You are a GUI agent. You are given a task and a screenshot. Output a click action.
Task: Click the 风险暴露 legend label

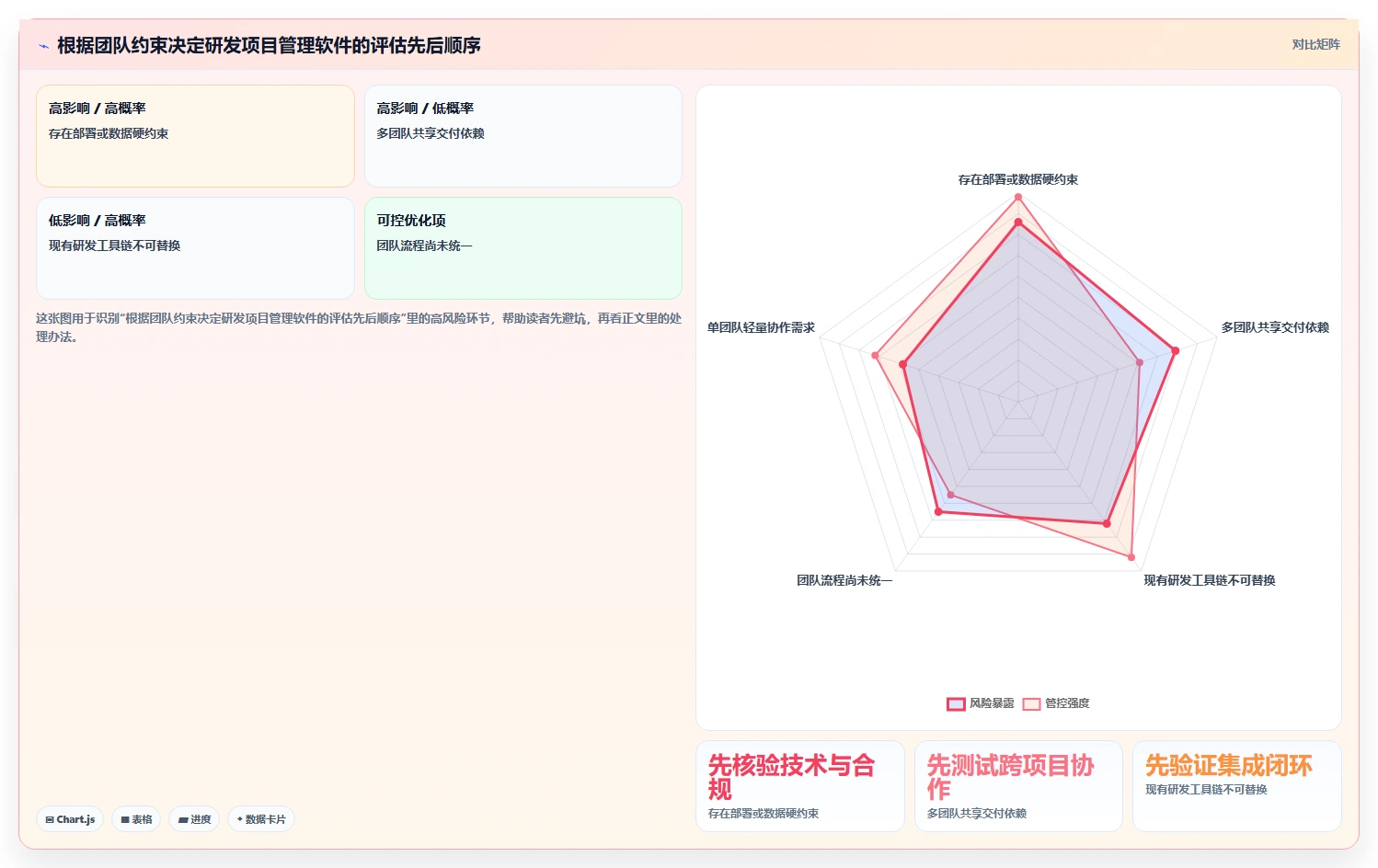coord(992,703)
